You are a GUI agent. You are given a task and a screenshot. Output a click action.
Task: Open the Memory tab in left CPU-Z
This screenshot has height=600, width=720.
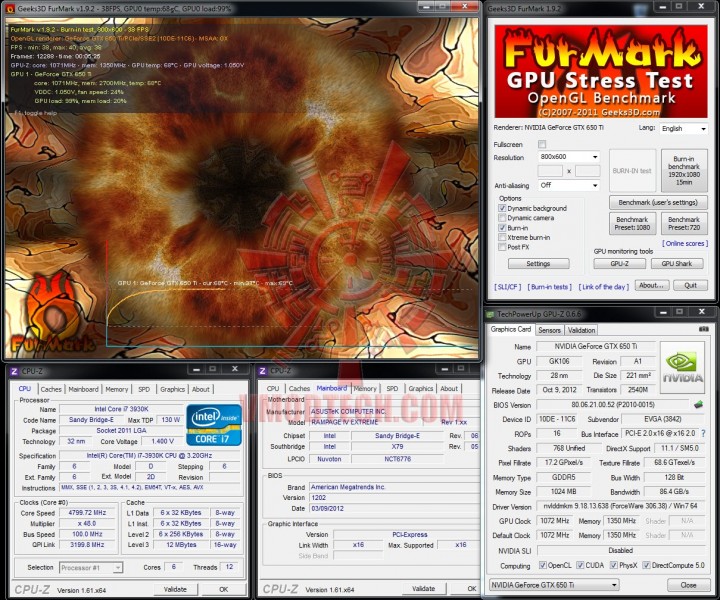pyautogui.click(x=117, y=389)
